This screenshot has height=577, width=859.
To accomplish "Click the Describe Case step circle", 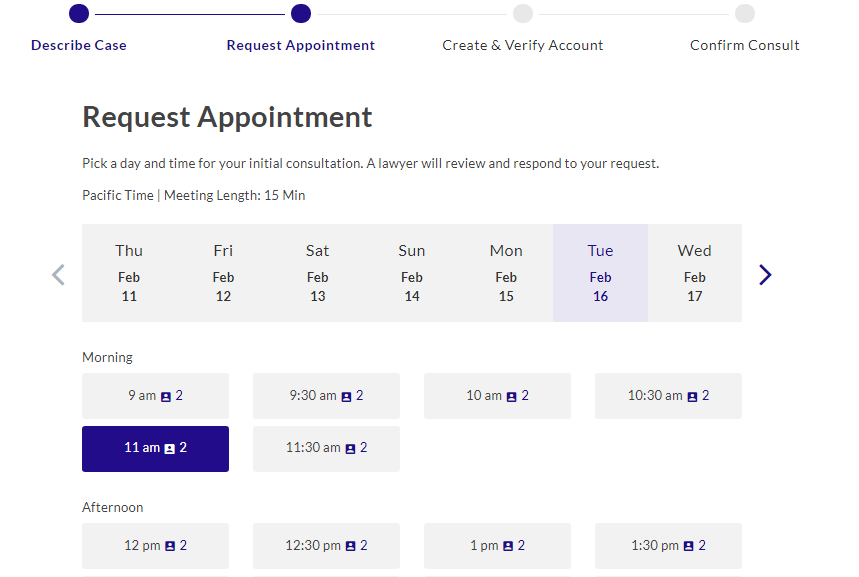I will pos(79,14).
